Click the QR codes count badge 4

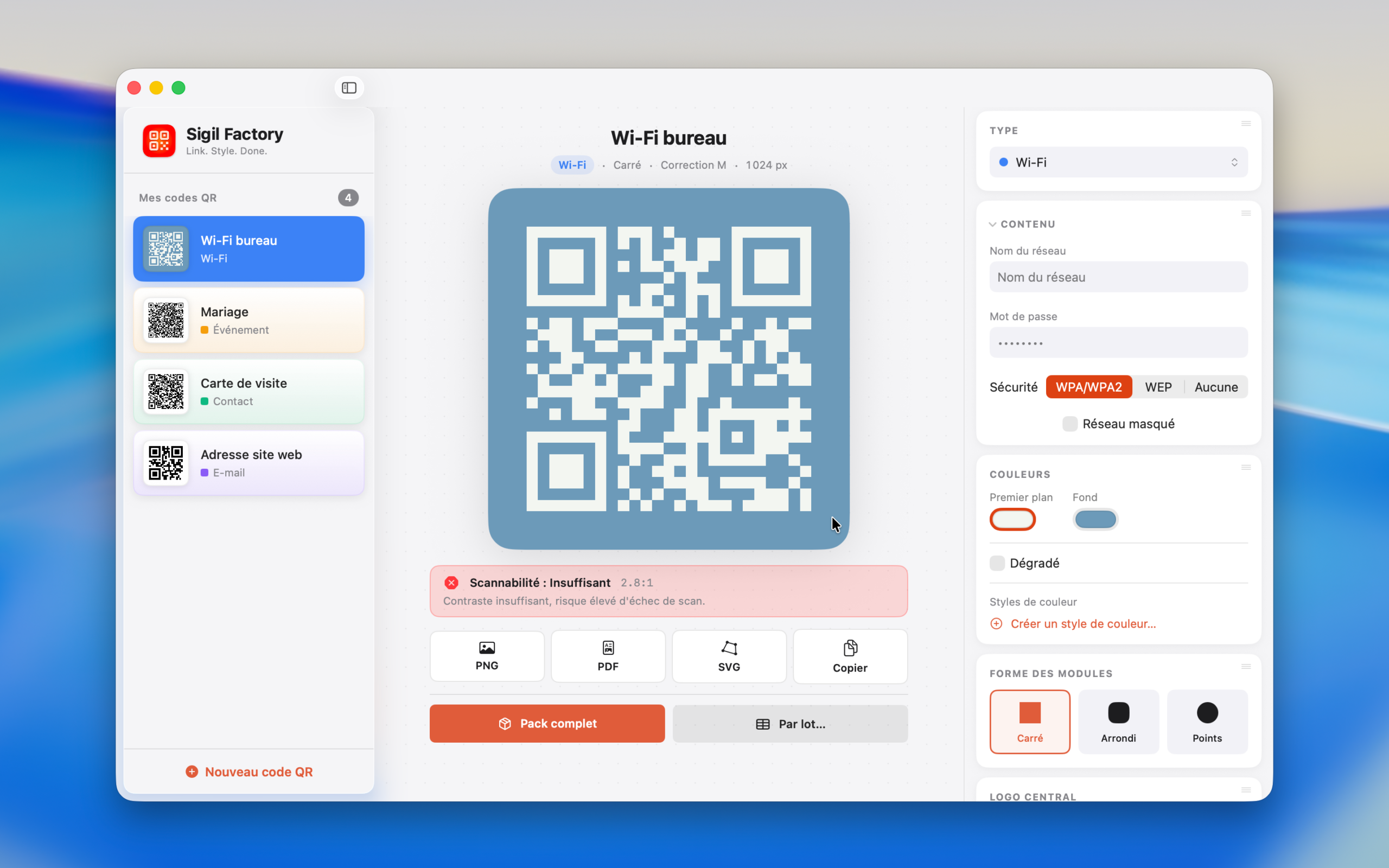[348, 197]
